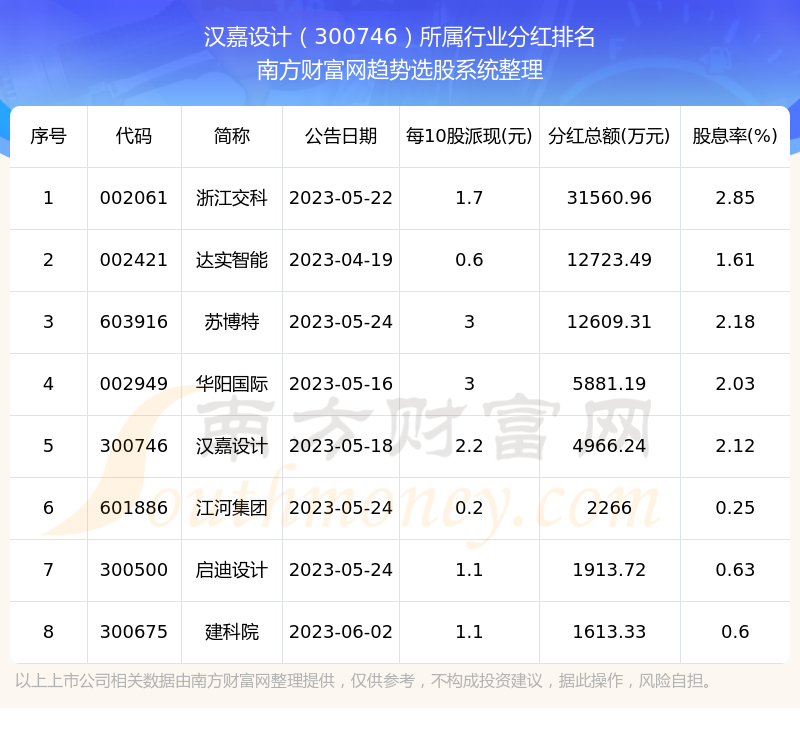Select stock code 603916
Screen dimensions: 800x730
tap(134, 322)
